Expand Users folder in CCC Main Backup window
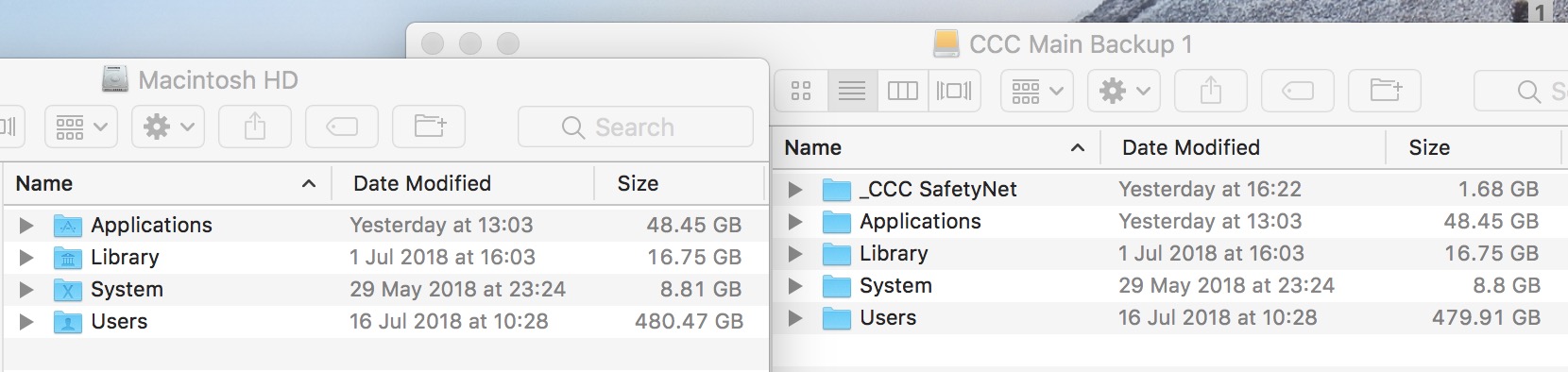 tap(795, 317)
